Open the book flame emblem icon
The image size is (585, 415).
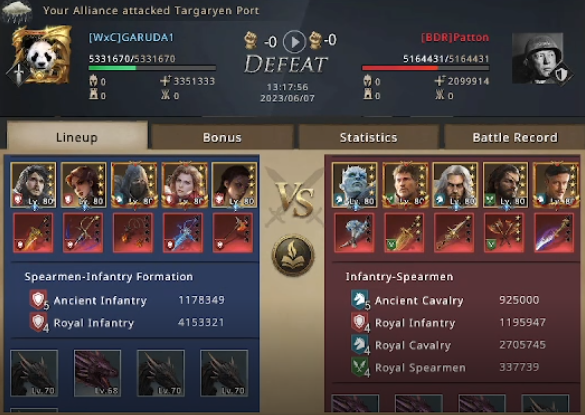click(x=293, y=255)
